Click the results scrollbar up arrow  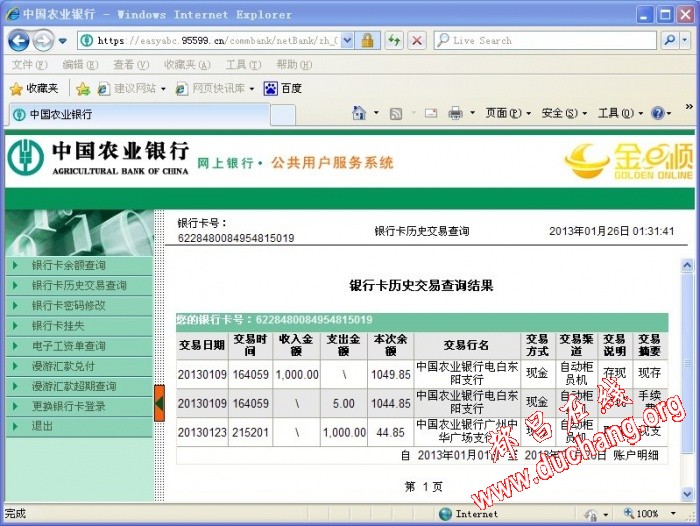click(687, 265)
